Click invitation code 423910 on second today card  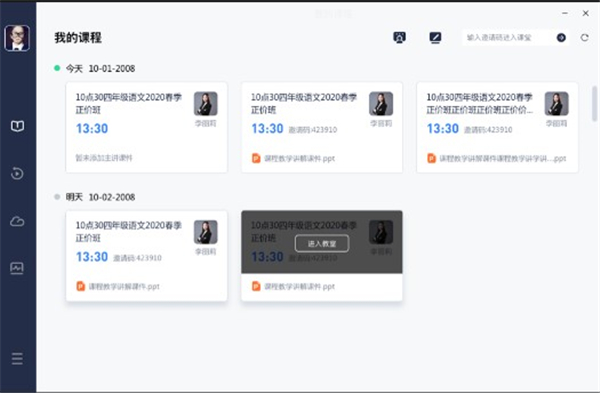pyautogui.click(x=313, y=130)
